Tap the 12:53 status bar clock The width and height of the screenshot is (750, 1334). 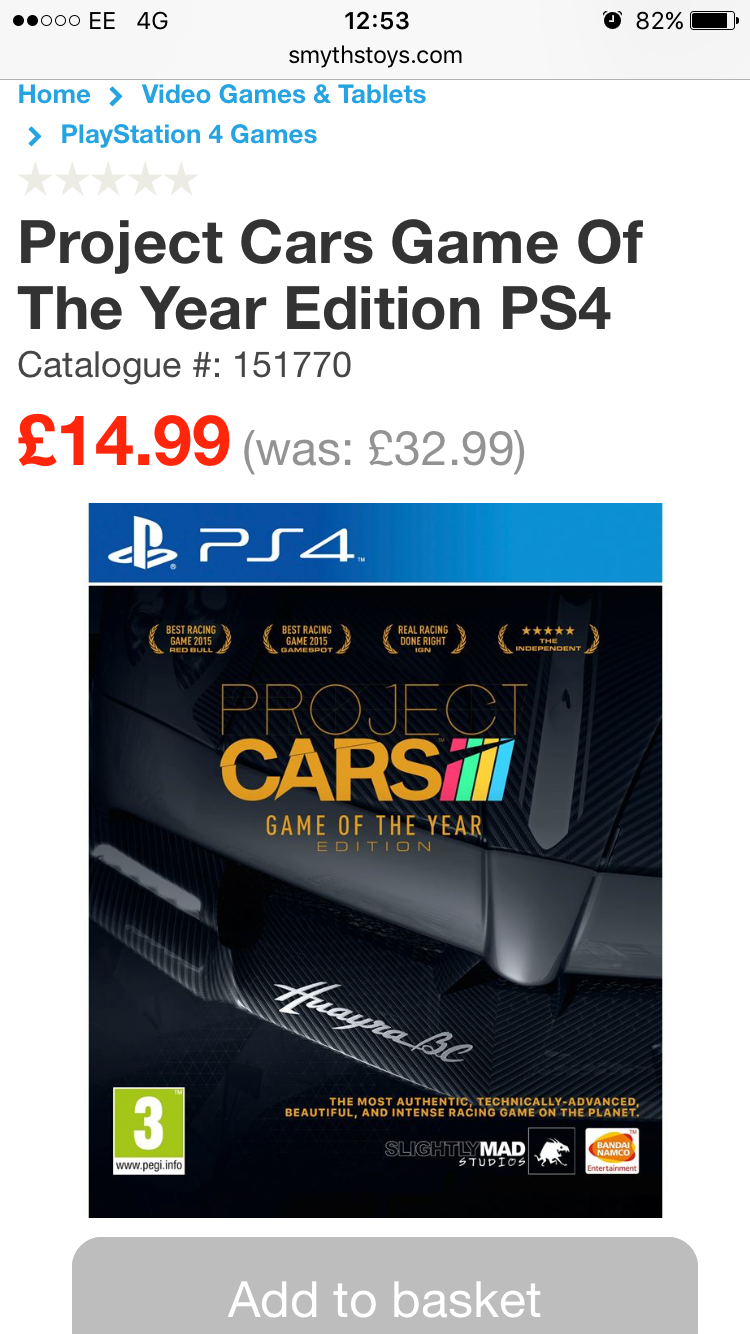[x=376, y=20]
